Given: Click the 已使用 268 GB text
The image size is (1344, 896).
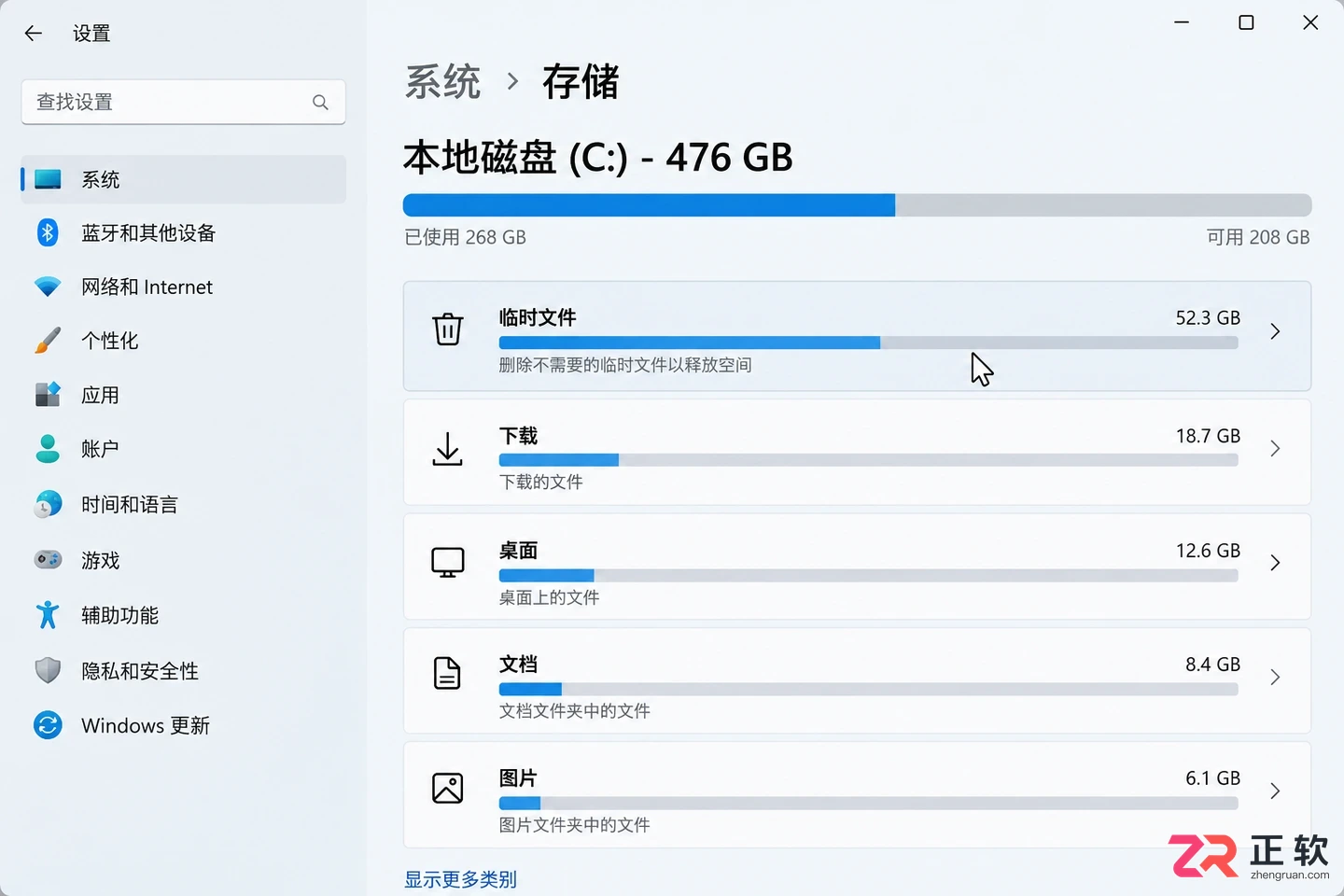Looking at the screenshot, I should pos(466,237).
